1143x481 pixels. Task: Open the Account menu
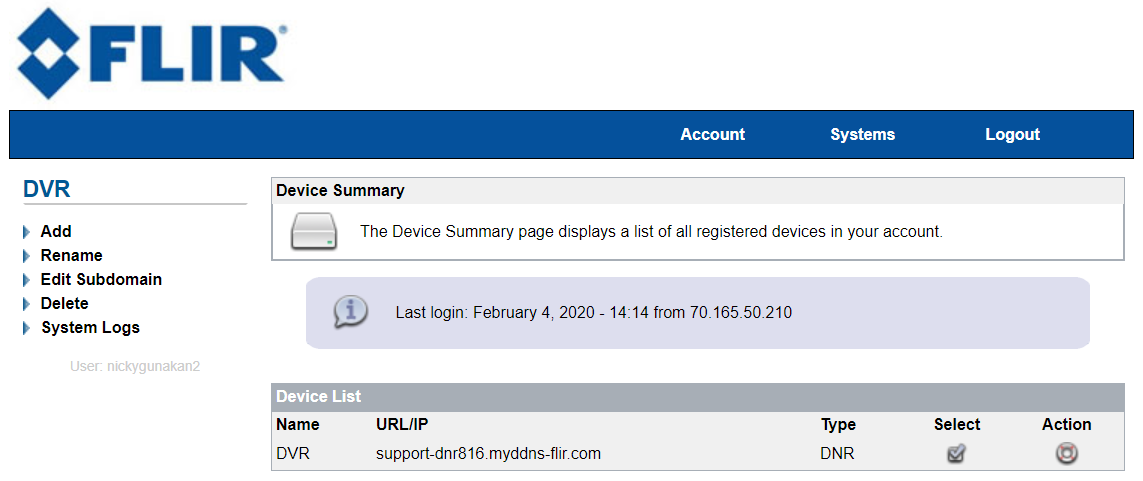[x=712, y=135]
